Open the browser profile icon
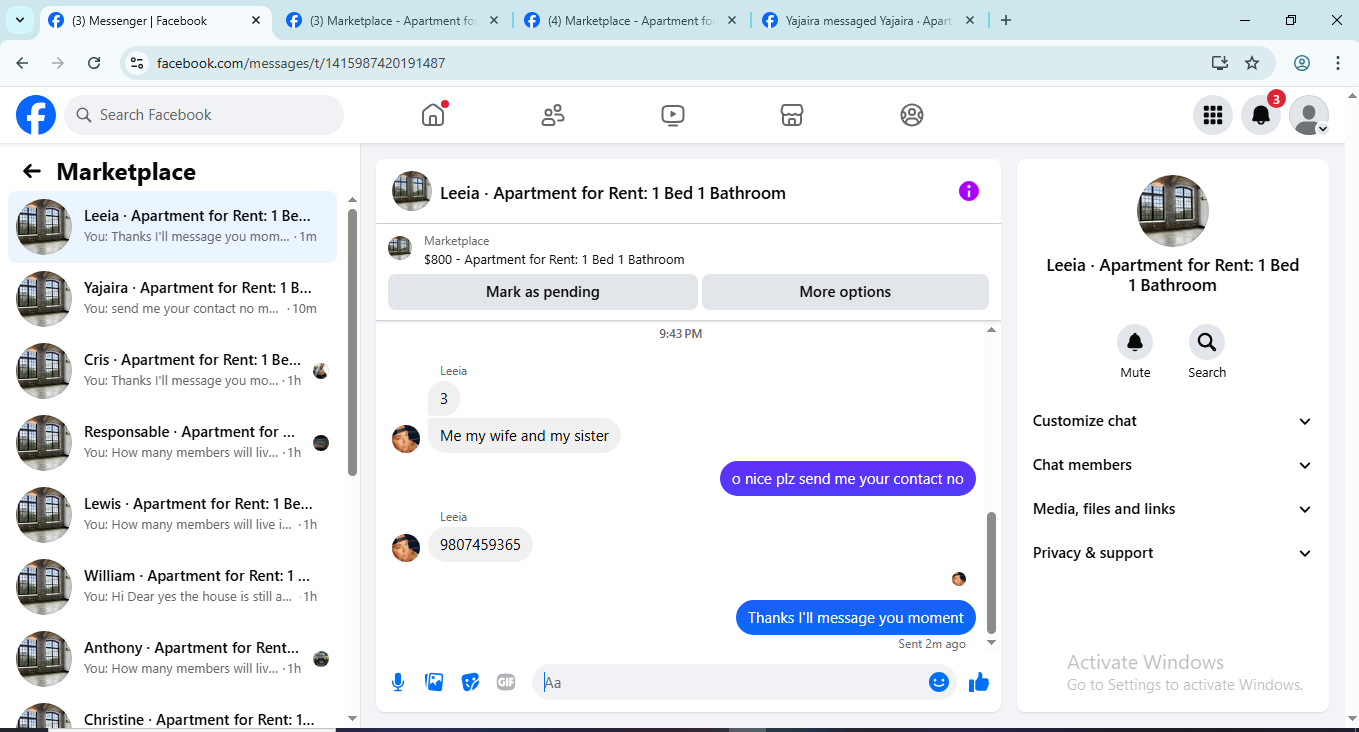Image resolution: width=1359 pixels, height=732 pixels. [1302, 63]
